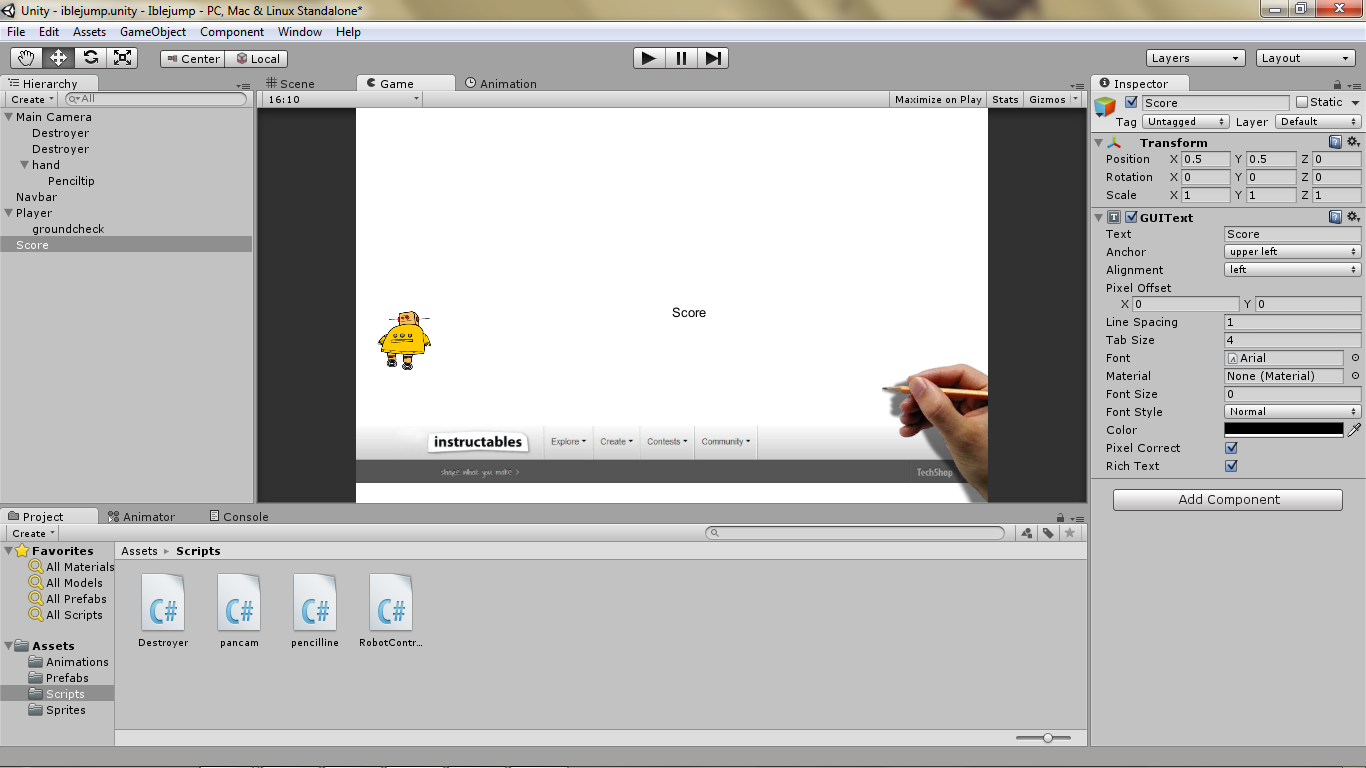The height and width of the screenshot is (768, 1366).
Task: Click the search by type icon in Project
Action: coord(1027,533)
